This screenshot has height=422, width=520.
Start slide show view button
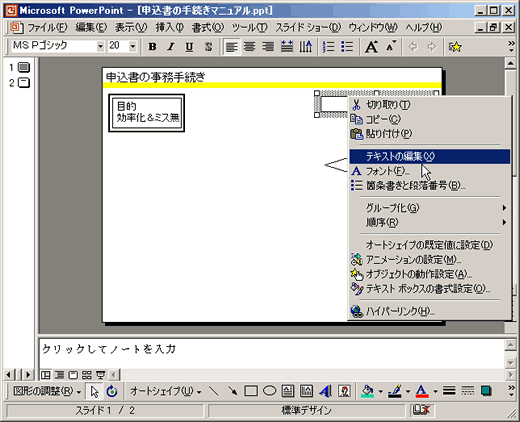[100, 375]
